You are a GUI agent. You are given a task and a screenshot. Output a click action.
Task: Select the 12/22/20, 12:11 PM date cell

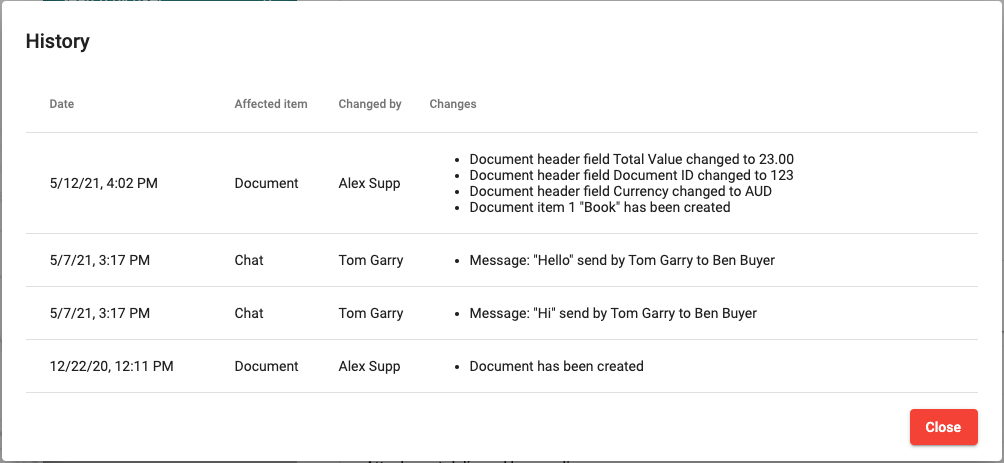pos(112,367)
